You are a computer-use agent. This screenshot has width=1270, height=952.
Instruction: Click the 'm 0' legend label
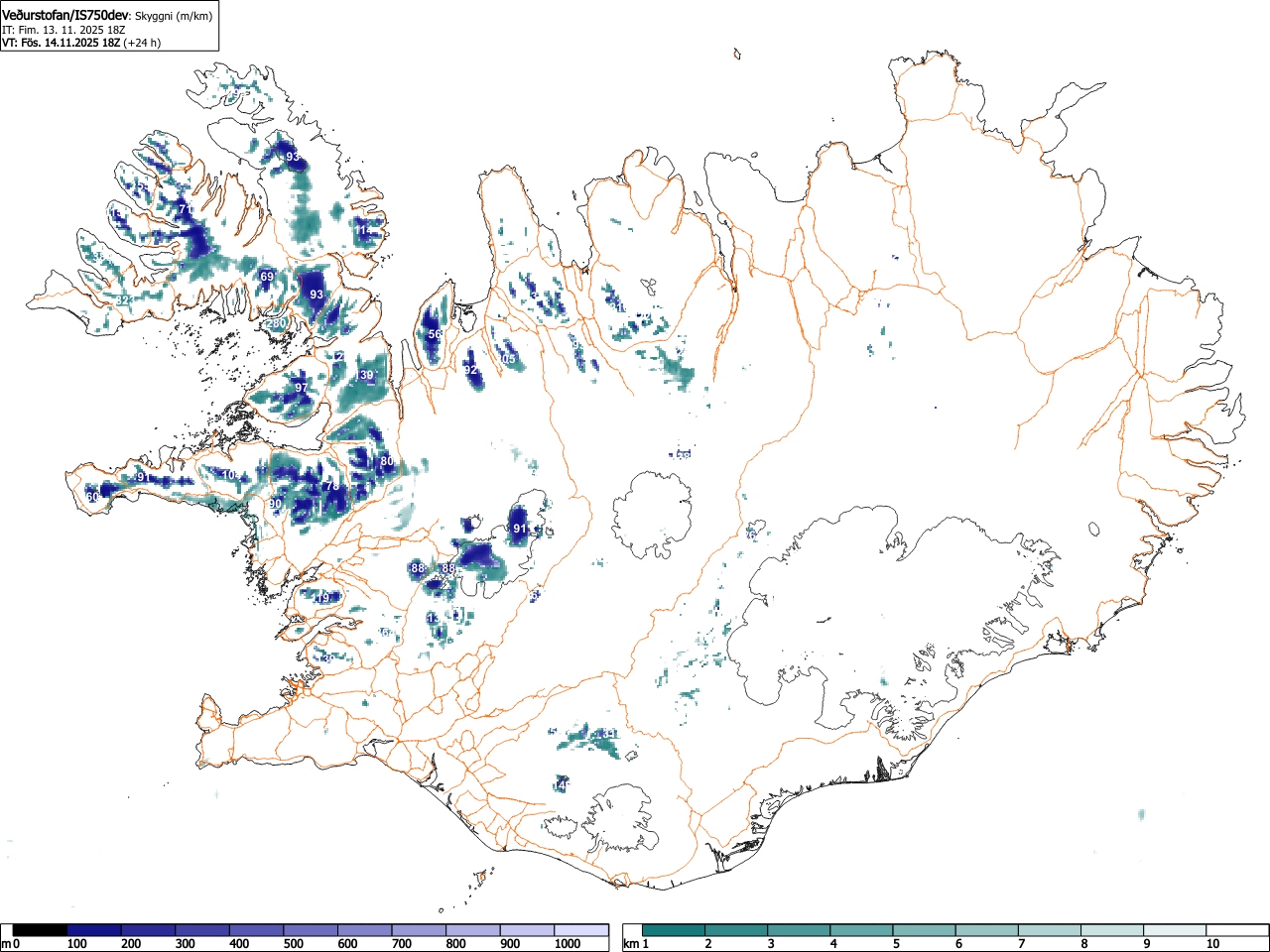click(x=11, y=944)
